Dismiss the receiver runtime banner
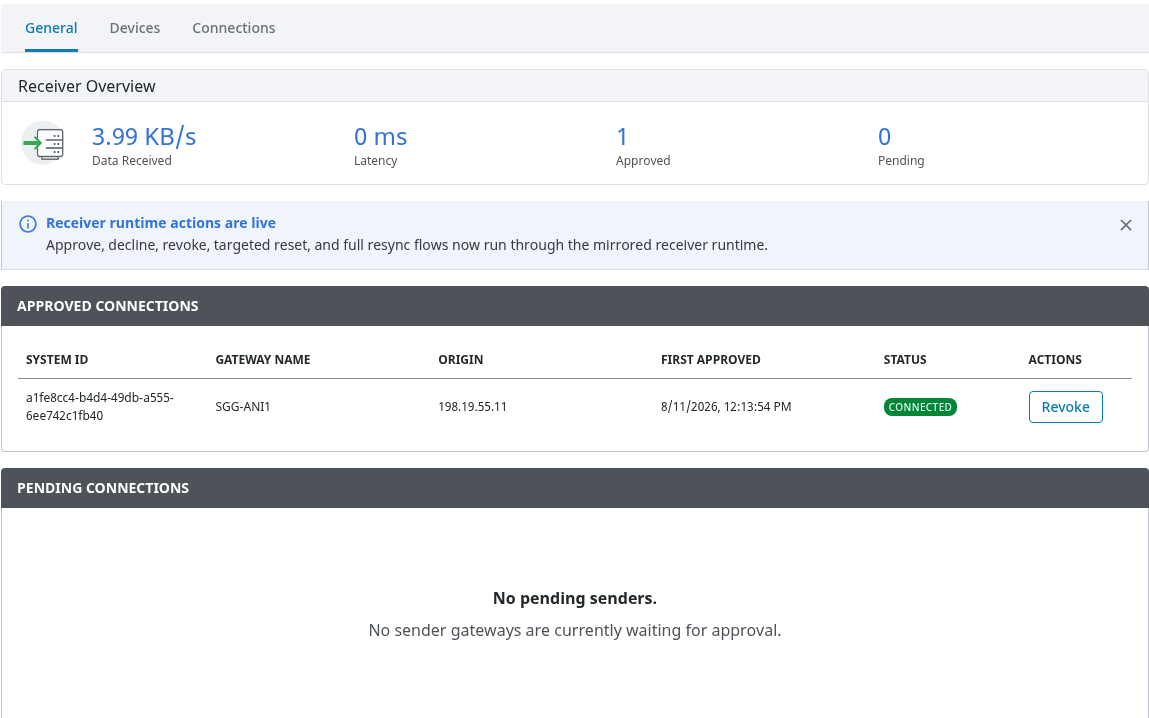Viewport: 1149px width, 718px height. pyautogui.click(x=1126, y=225)
